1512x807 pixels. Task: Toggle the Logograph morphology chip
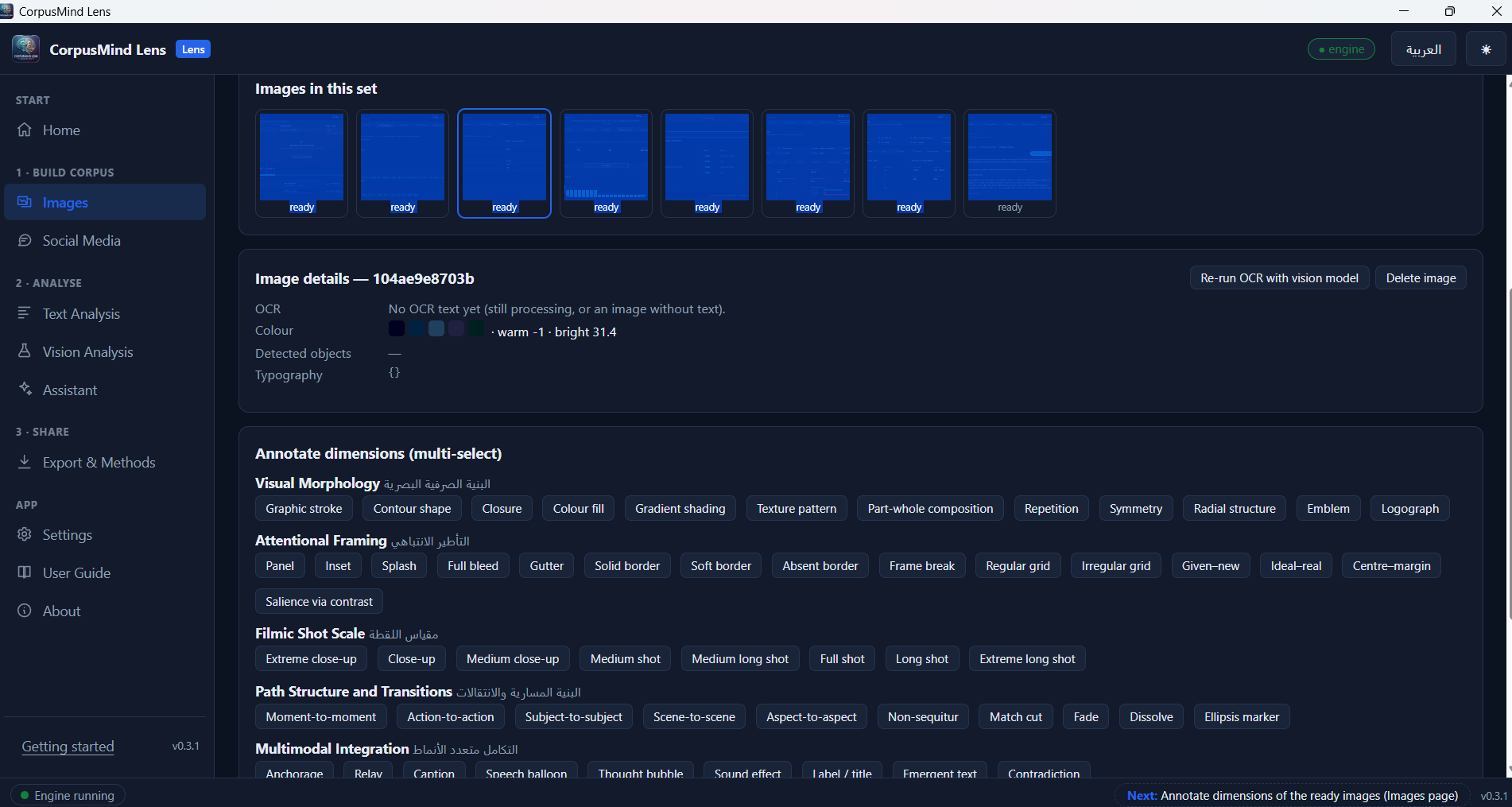[x=1410, y=509]
